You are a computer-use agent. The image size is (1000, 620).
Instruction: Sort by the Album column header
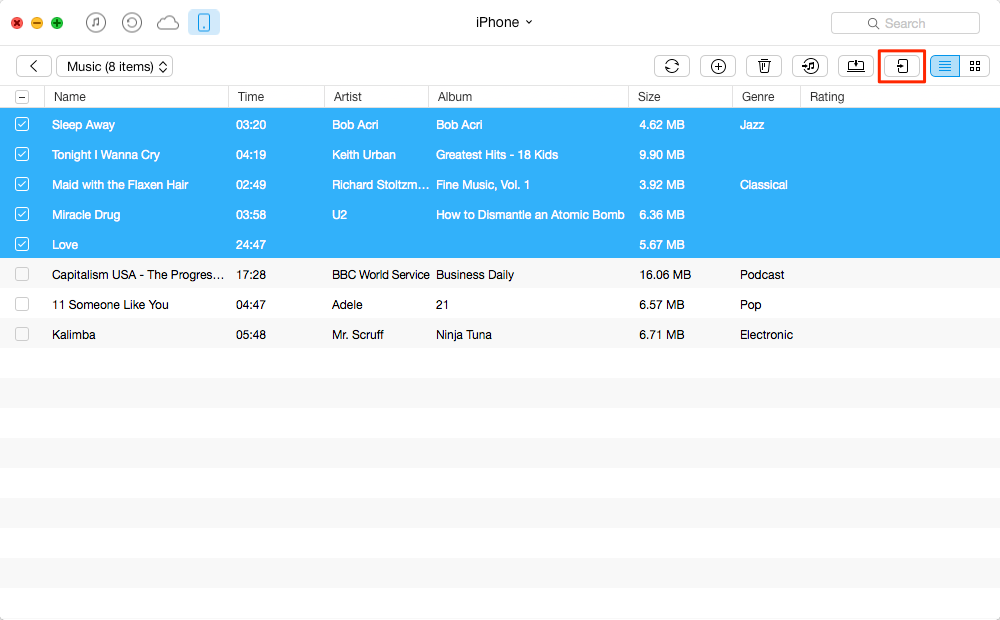pos(528,97)
